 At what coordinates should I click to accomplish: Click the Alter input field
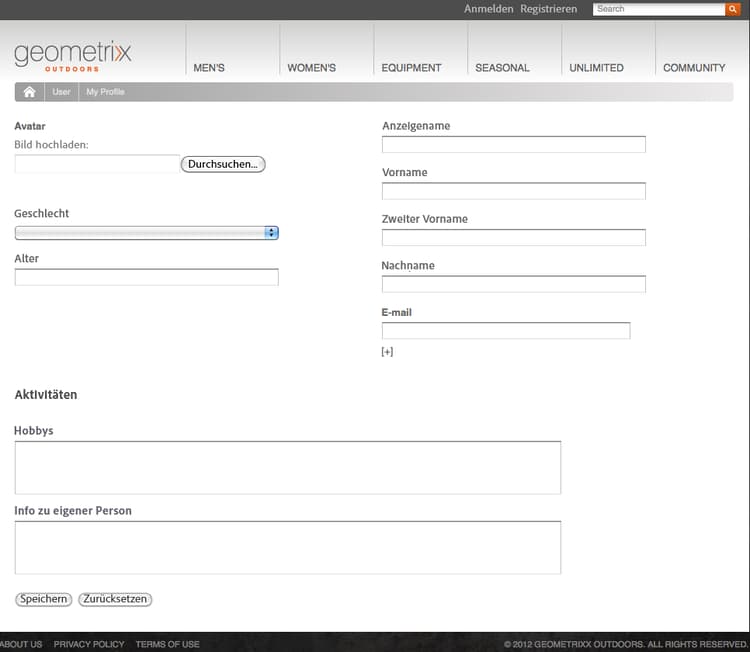point(146,277)
